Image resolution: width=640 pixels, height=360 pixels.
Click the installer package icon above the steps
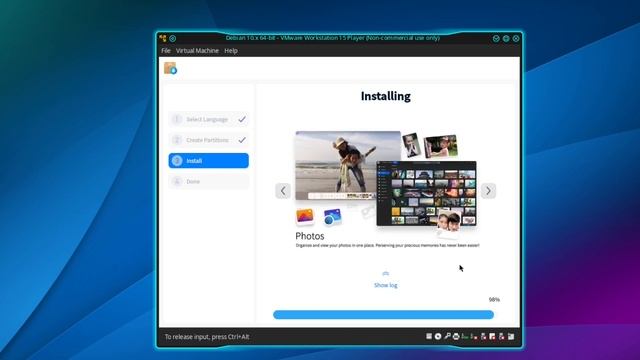[170, 68]
